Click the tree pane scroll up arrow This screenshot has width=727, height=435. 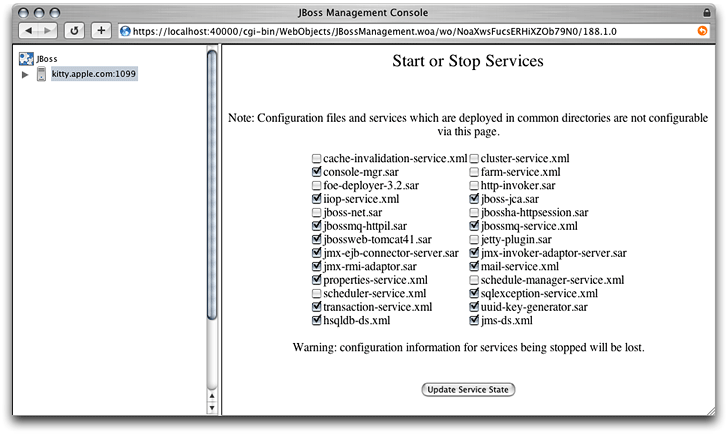coord(212,396)
